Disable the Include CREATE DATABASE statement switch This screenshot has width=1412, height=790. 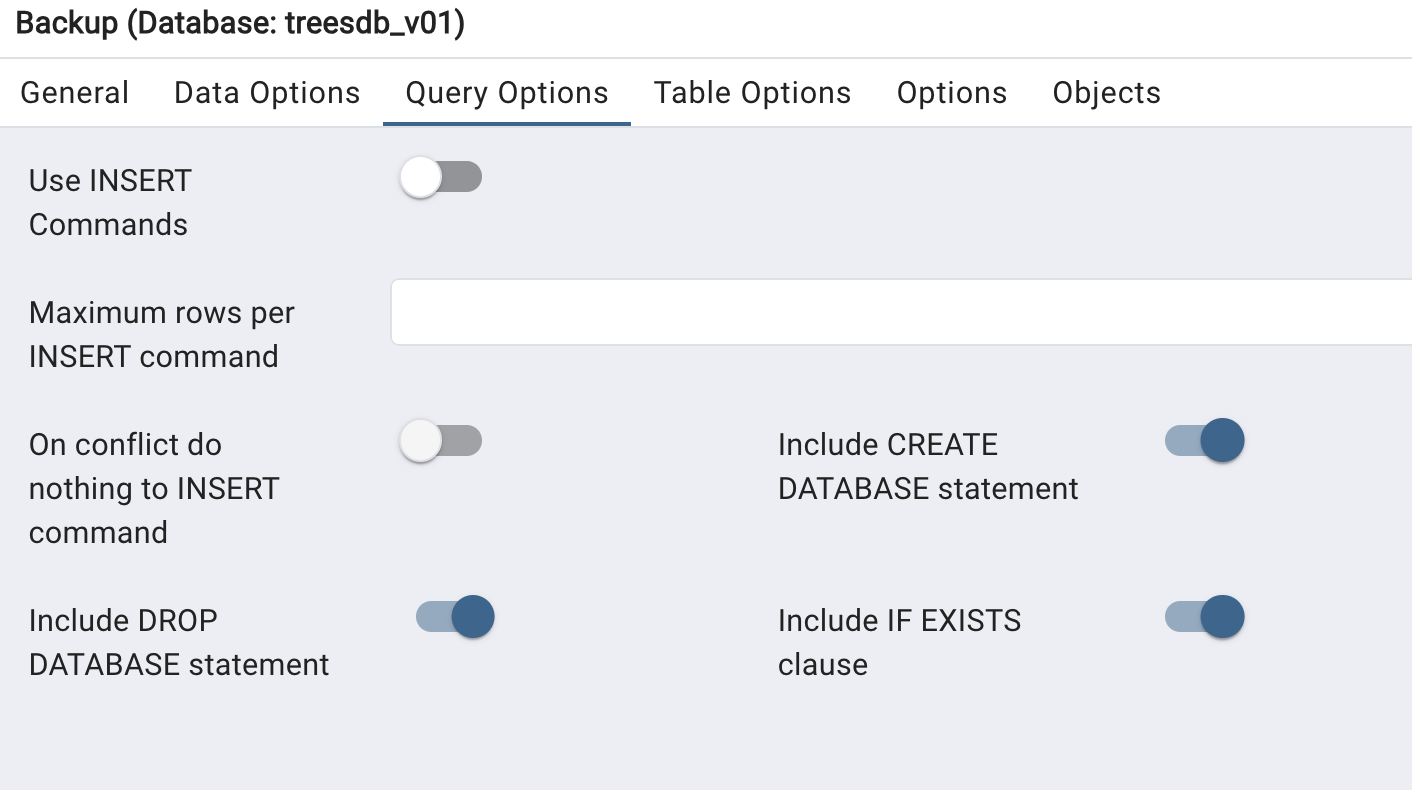pos(1204,441)
